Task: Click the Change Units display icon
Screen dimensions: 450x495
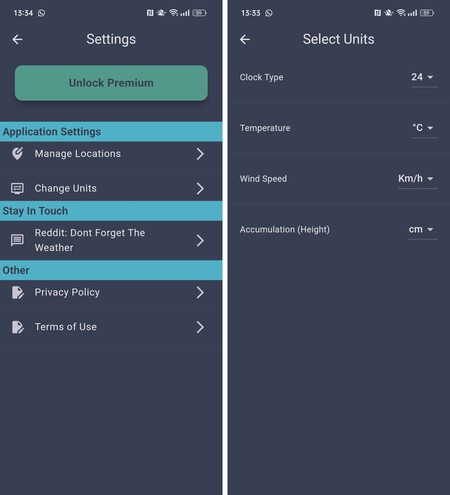Action: pos(17,188)
